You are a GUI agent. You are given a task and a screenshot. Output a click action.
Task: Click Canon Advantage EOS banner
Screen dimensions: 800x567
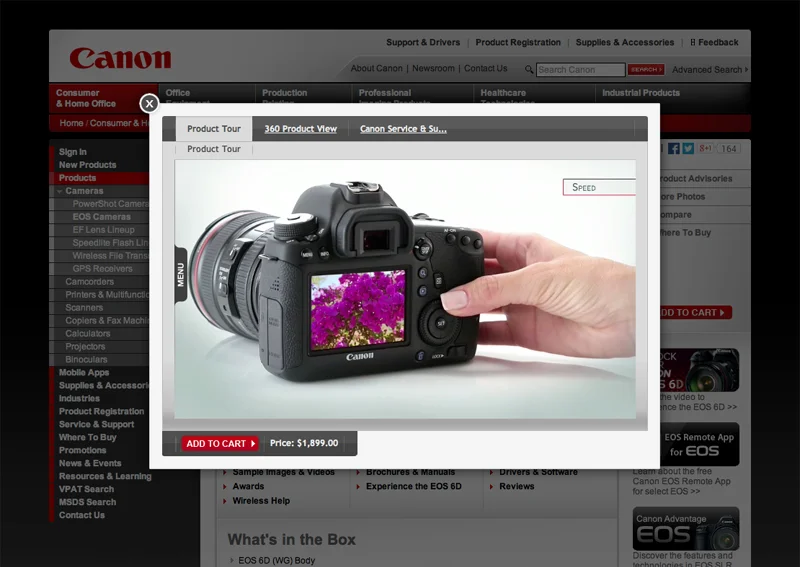pyautogui.click(x=686, y=529)
